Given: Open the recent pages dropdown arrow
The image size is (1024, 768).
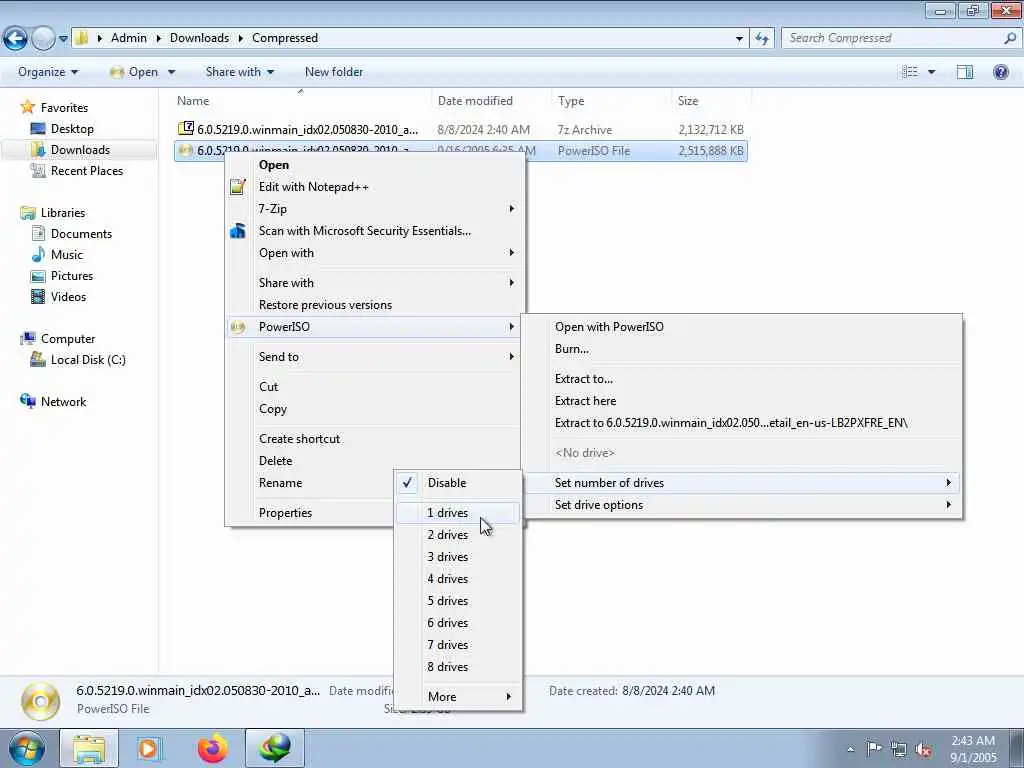Looking at the screenshot, I should tap(63, 39).
